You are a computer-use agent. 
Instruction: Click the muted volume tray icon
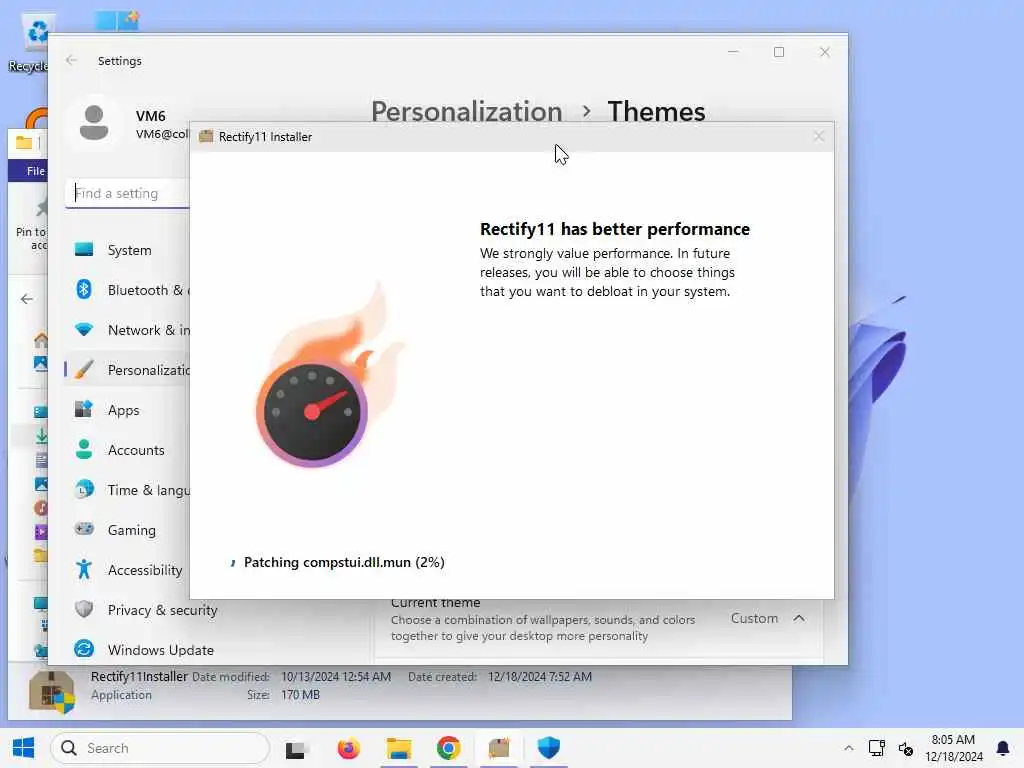pyautogui.click(x=906, y=748)
